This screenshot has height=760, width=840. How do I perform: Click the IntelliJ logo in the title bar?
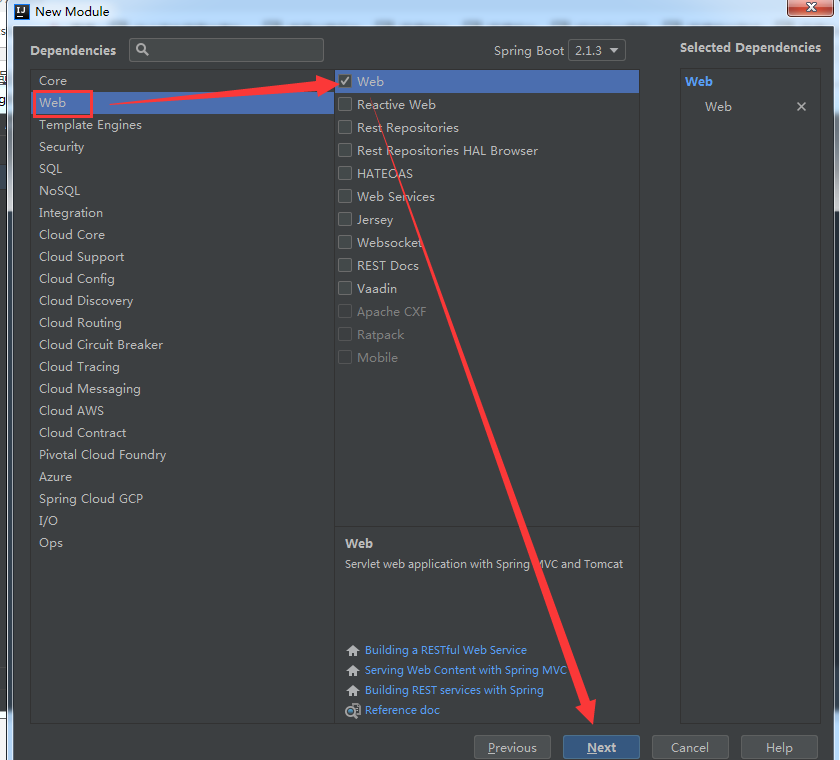coord(21,11)
